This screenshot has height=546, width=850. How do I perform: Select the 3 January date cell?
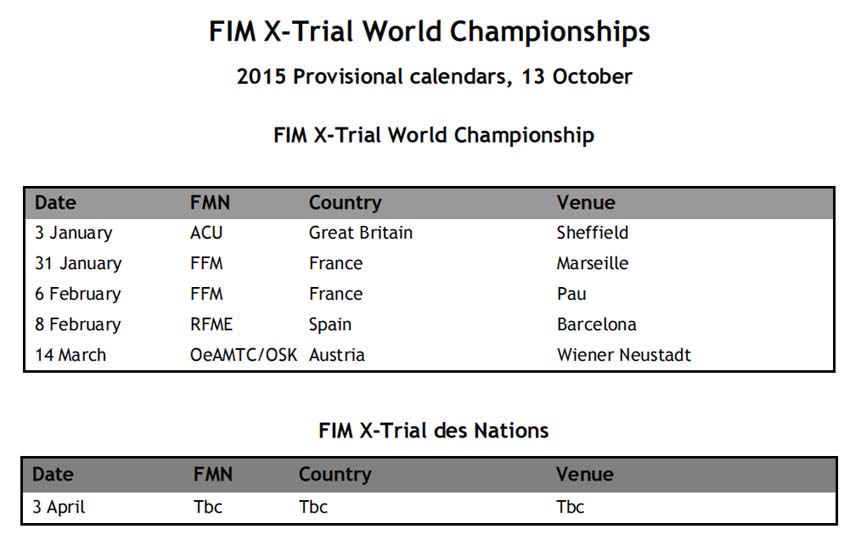(74, 233)
